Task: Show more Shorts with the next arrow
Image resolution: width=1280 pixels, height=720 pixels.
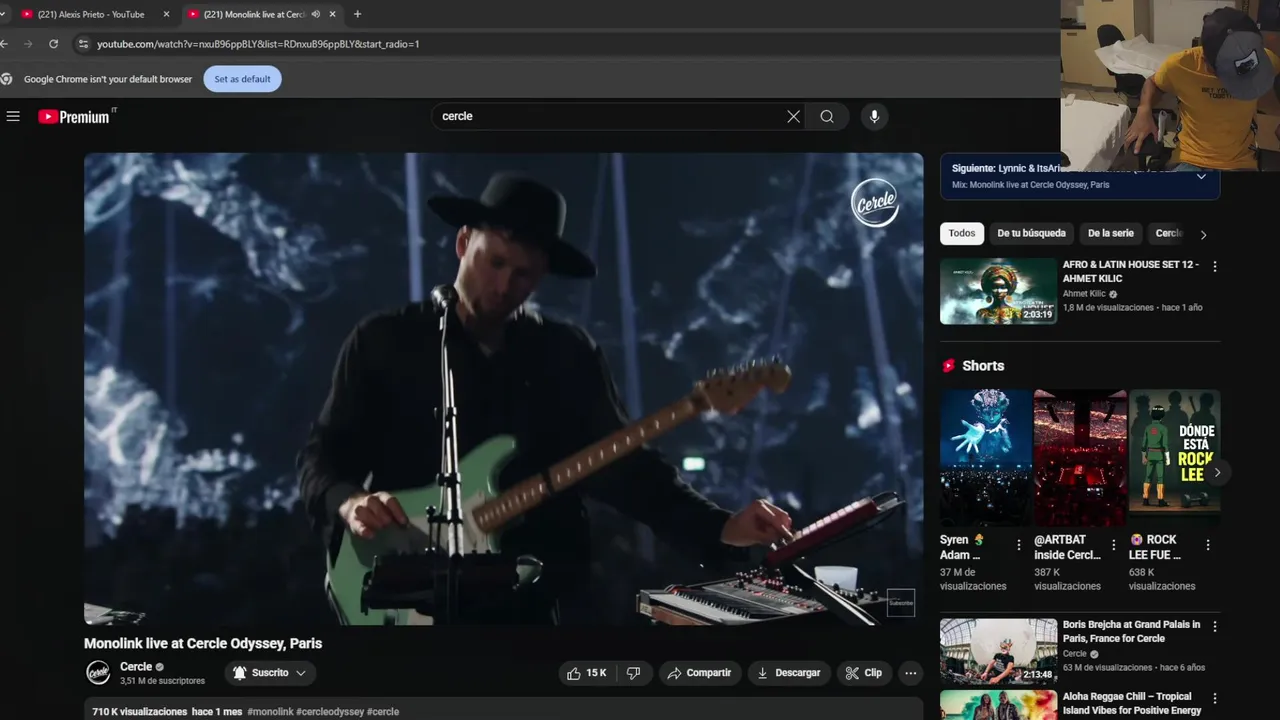Action: point(1217,472)
